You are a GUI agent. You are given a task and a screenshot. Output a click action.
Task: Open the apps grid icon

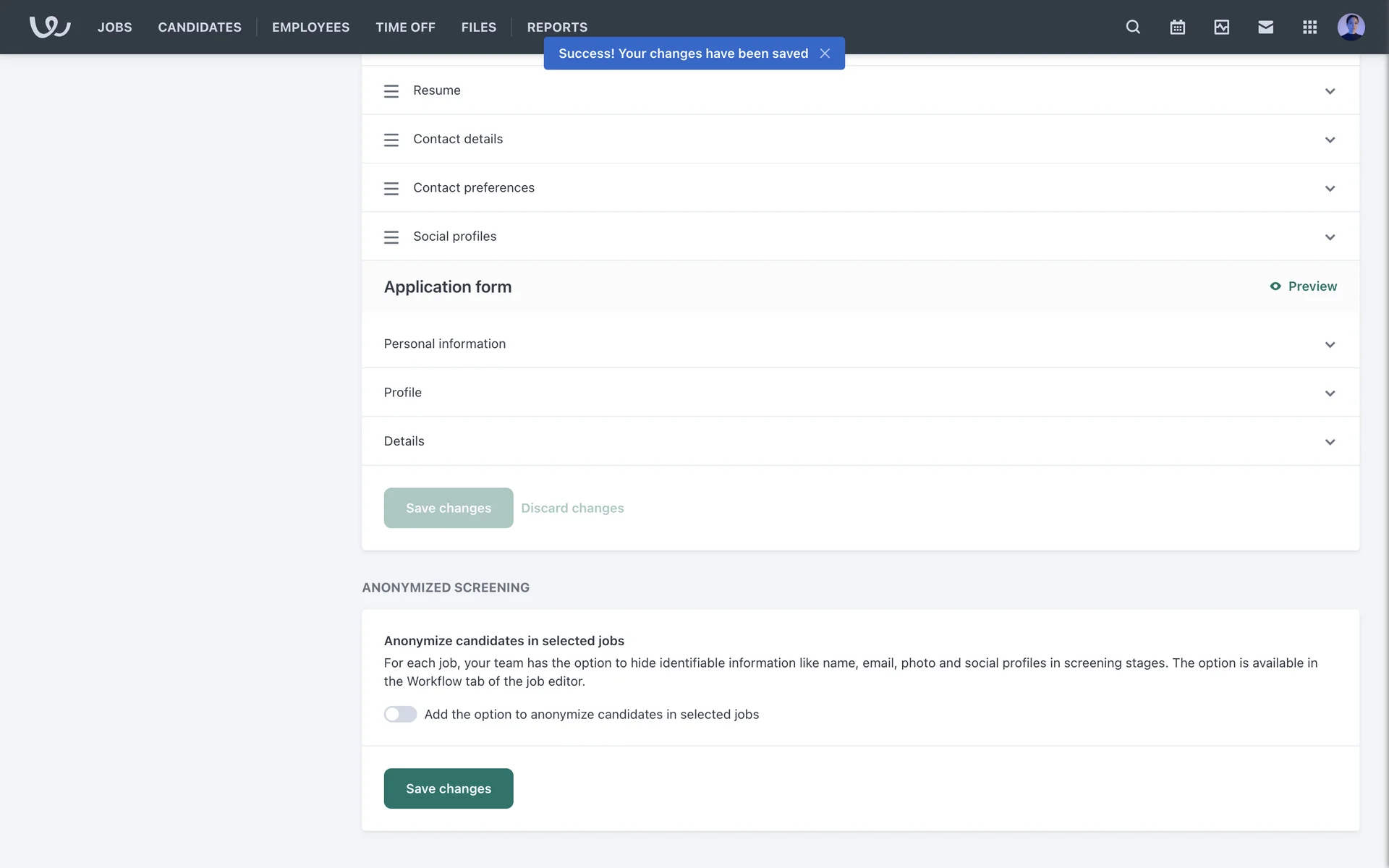tap(1309, 27)
